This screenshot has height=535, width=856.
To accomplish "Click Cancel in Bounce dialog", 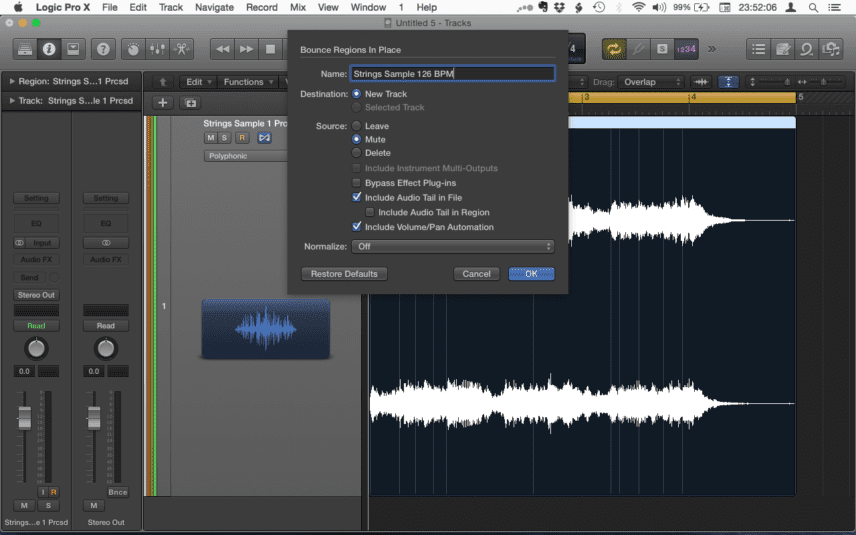I will [477, 274].
